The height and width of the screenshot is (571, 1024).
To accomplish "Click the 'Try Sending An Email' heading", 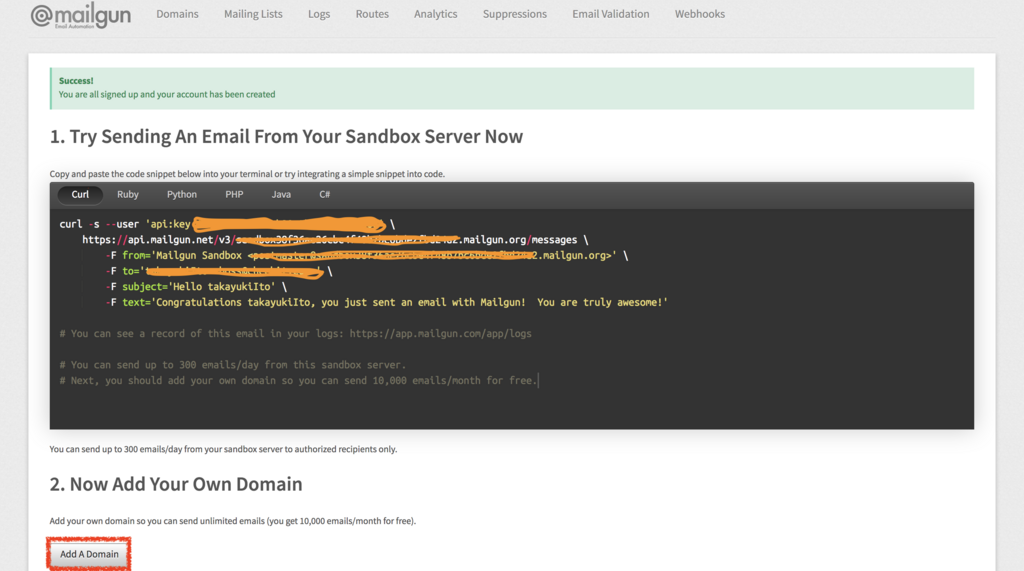I will coord(286,137).
